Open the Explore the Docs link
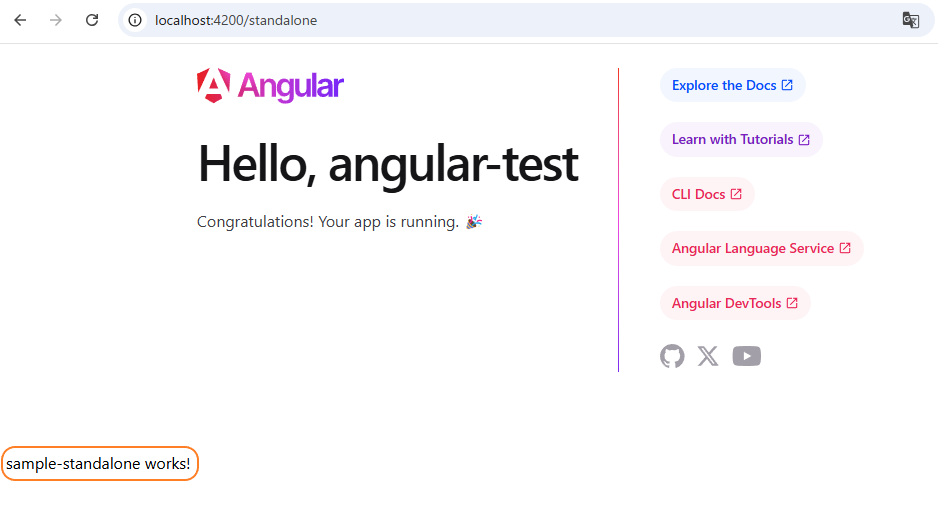Image resolution: width=938 pixels, height=505 pixels. coord(733,85)
